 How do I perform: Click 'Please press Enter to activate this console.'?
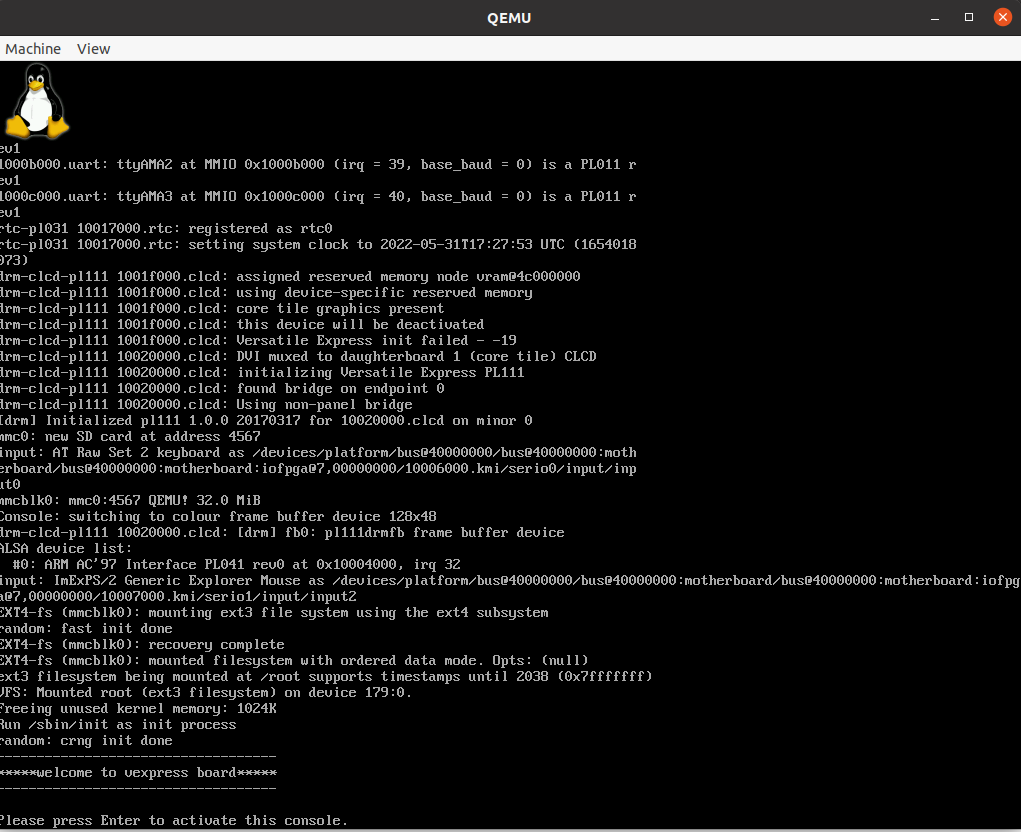174,821
